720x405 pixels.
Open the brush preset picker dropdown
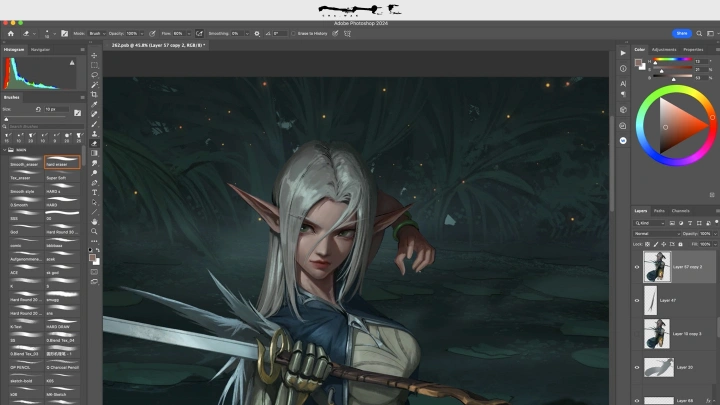pyautogui.click(x=54, y=34)
